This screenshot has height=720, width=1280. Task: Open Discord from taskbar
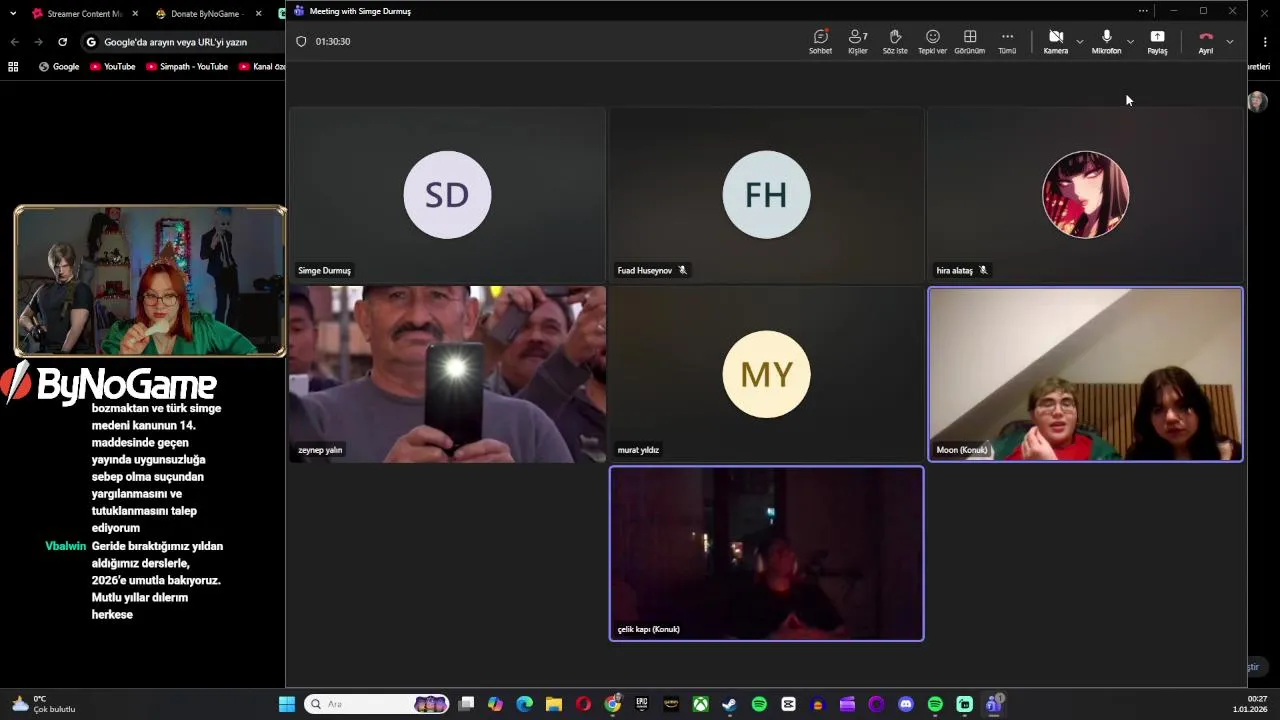point(906,704)
